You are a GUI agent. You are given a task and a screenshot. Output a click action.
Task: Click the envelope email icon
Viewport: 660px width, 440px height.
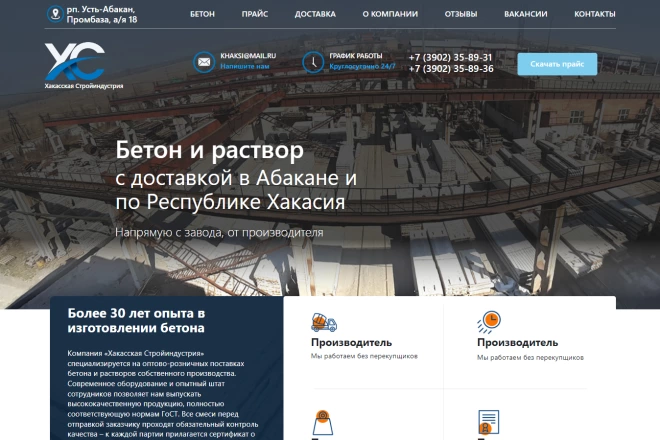(x=204, y=62)
